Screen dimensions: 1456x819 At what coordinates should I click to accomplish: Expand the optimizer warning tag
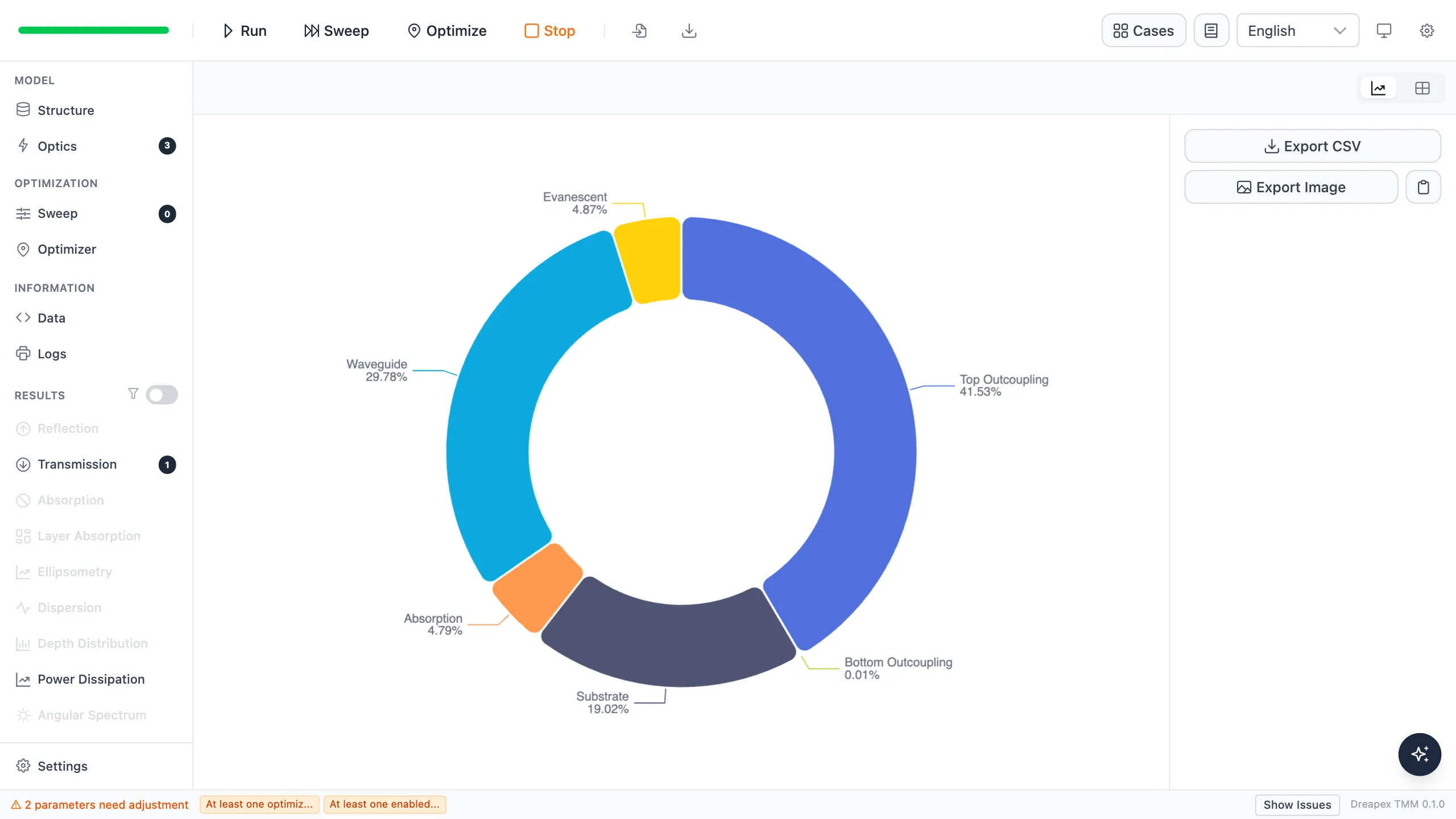(x=259, y=804)
